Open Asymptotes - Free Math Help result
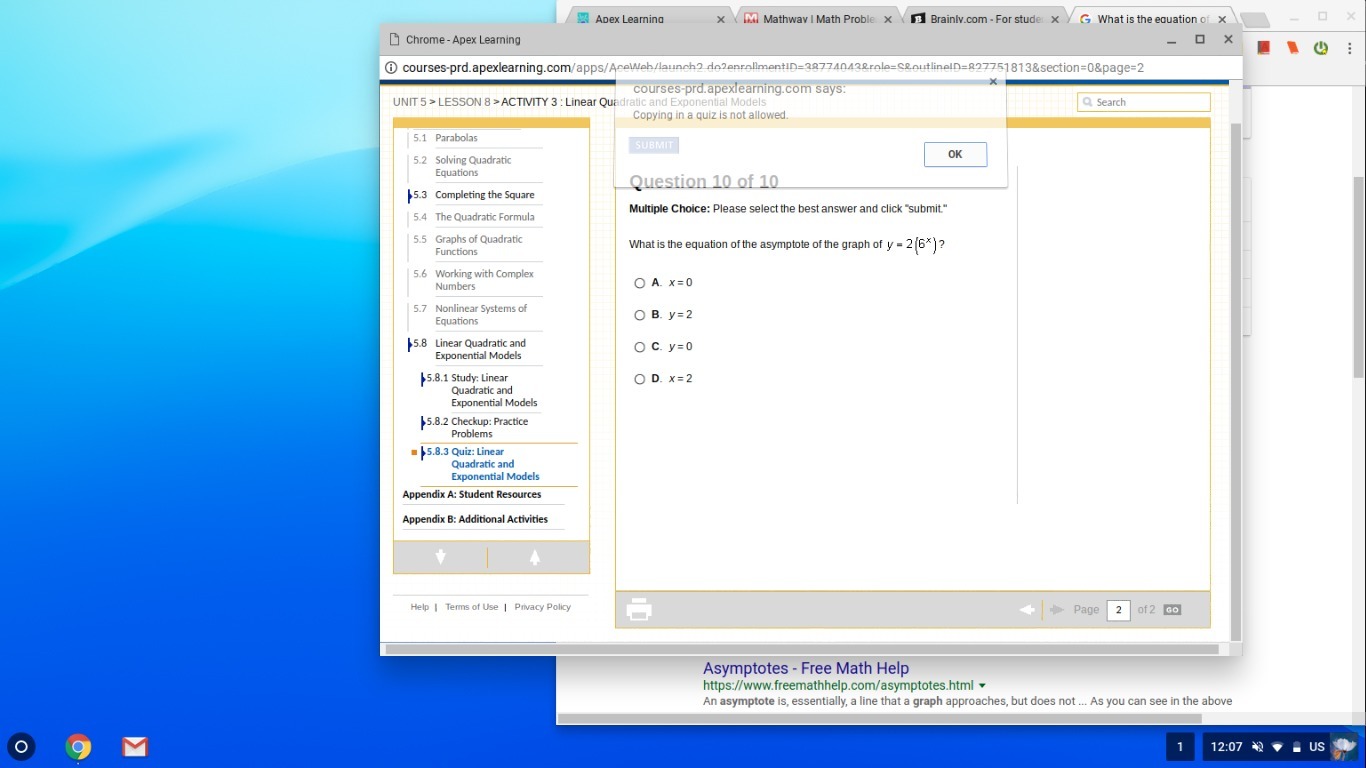 pos(806,669)
